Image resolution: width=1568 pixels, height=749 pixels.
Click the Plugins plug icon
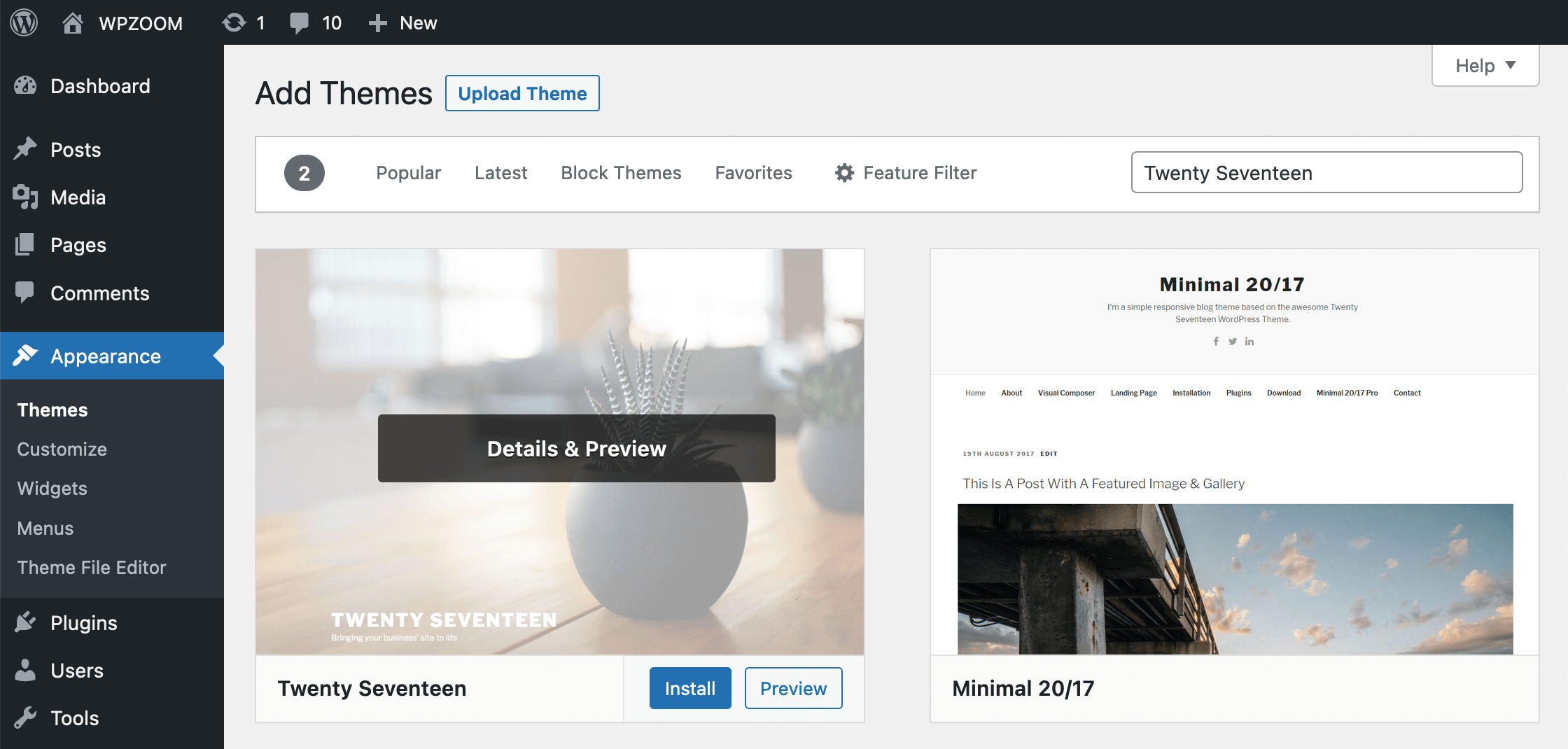coord(25,622)
